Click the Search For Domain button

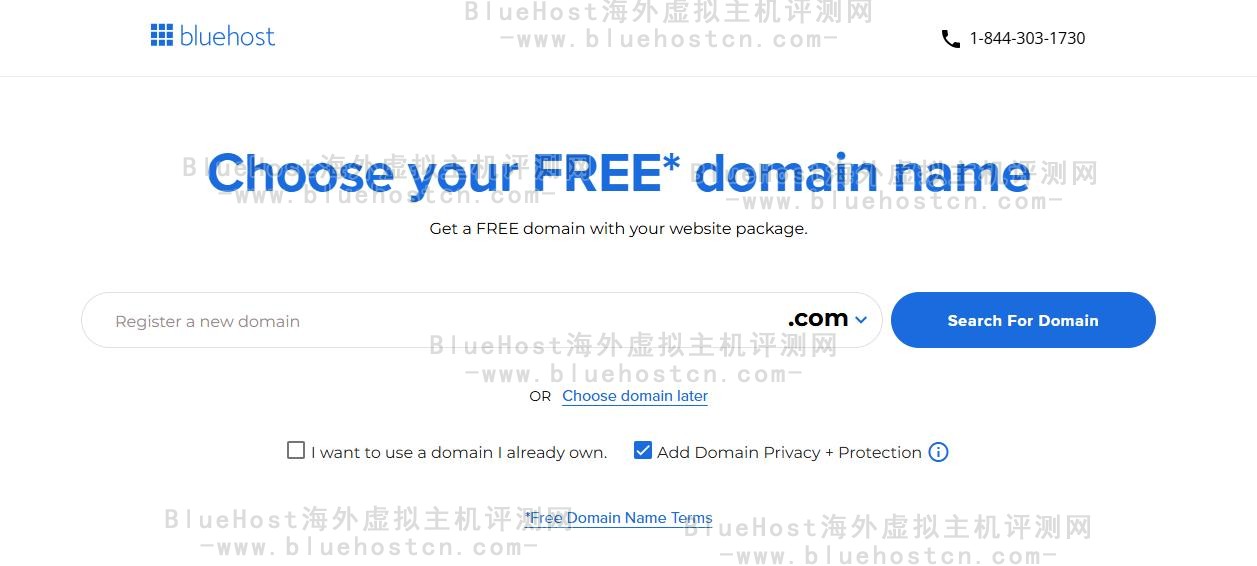pos(1023,320)
